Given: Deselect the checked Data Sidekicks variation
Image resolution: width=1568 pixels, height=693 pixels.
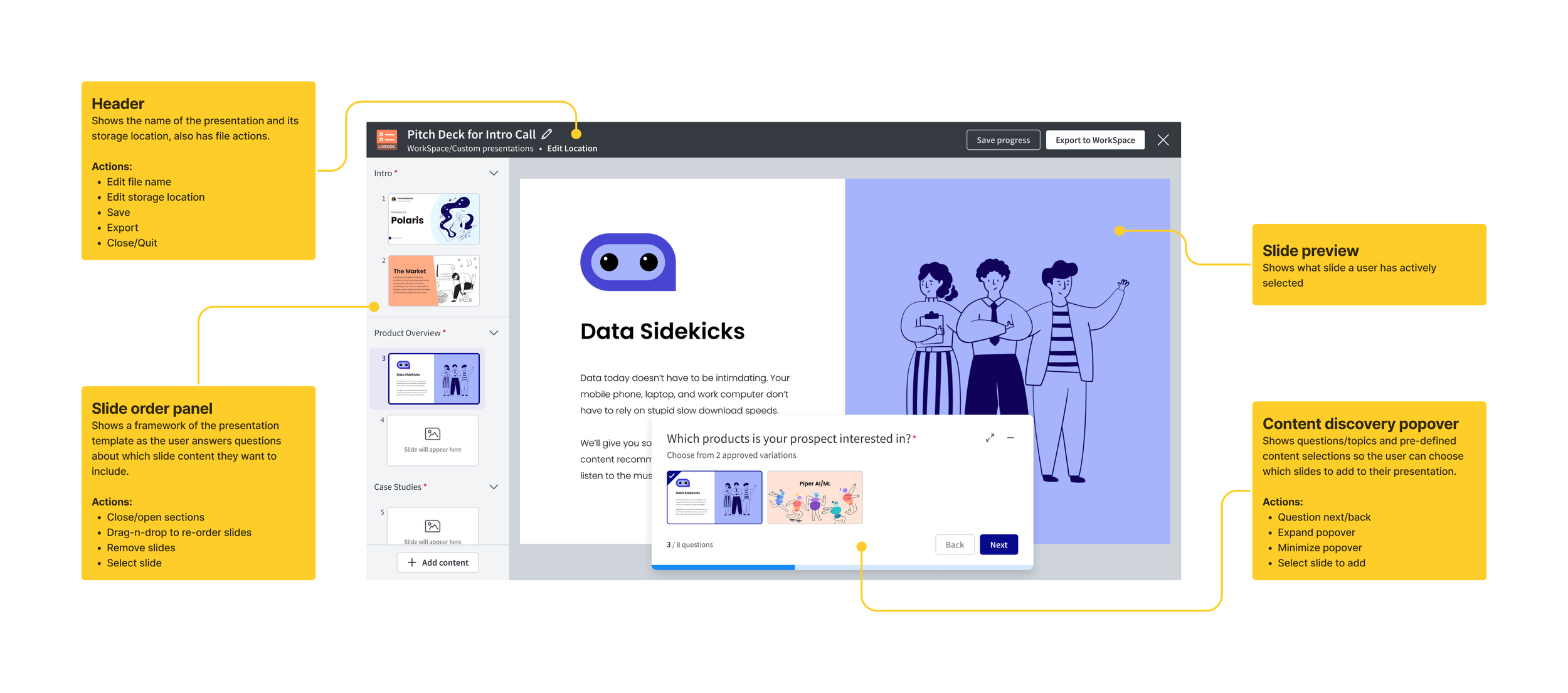Looking at the screenshot, I should point(714,497).
